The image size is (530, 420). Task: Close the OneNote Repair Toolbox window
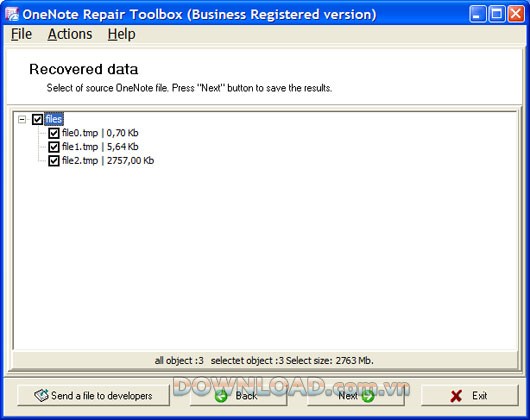[516, 14]
